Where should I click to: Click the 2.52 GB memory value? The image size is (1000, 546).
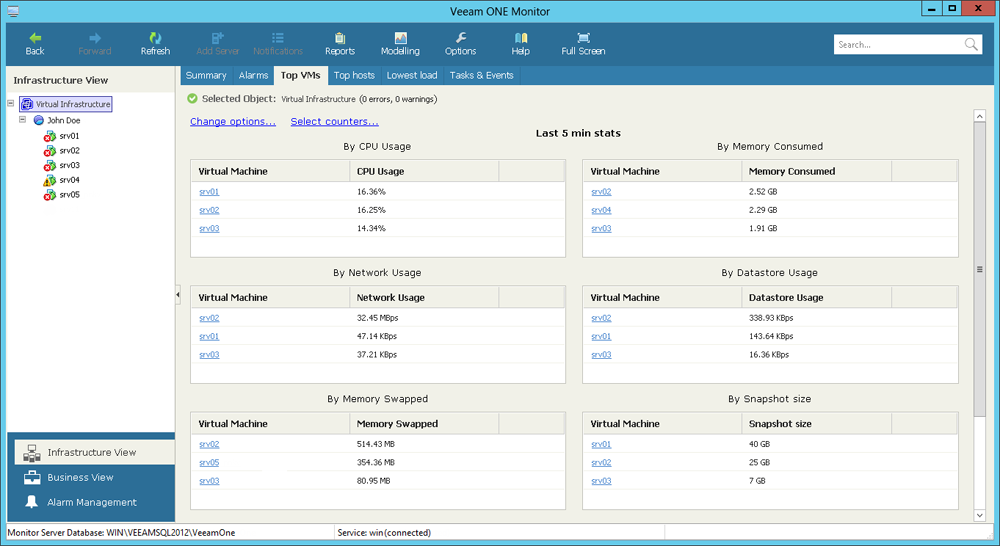(x=763, y=191)
